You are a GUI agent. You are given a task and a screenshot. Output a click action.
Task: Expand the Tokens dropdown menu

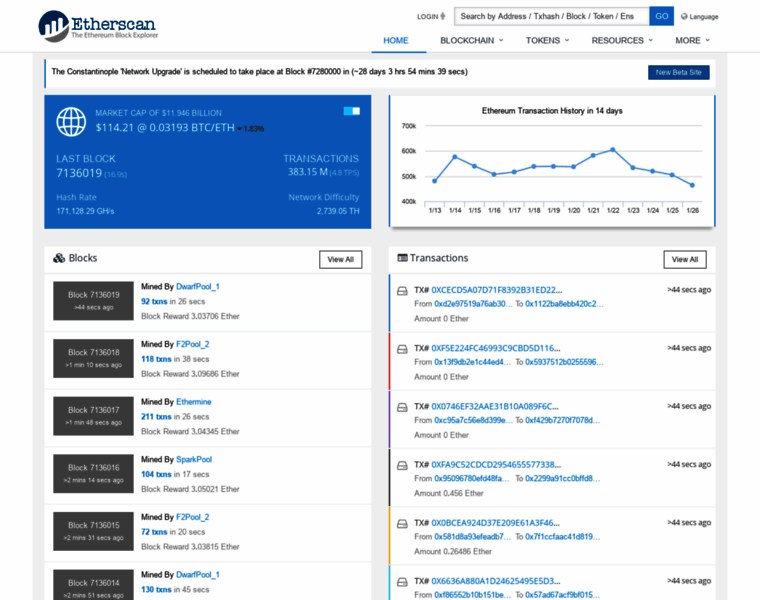point(547,40)
